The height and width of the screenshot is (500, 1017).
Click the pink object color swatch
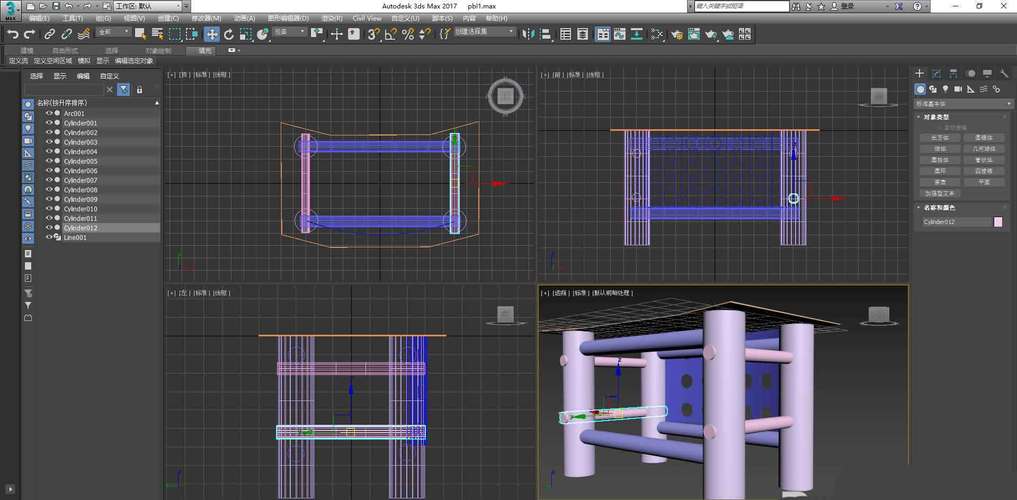click(x=997, y=221)
